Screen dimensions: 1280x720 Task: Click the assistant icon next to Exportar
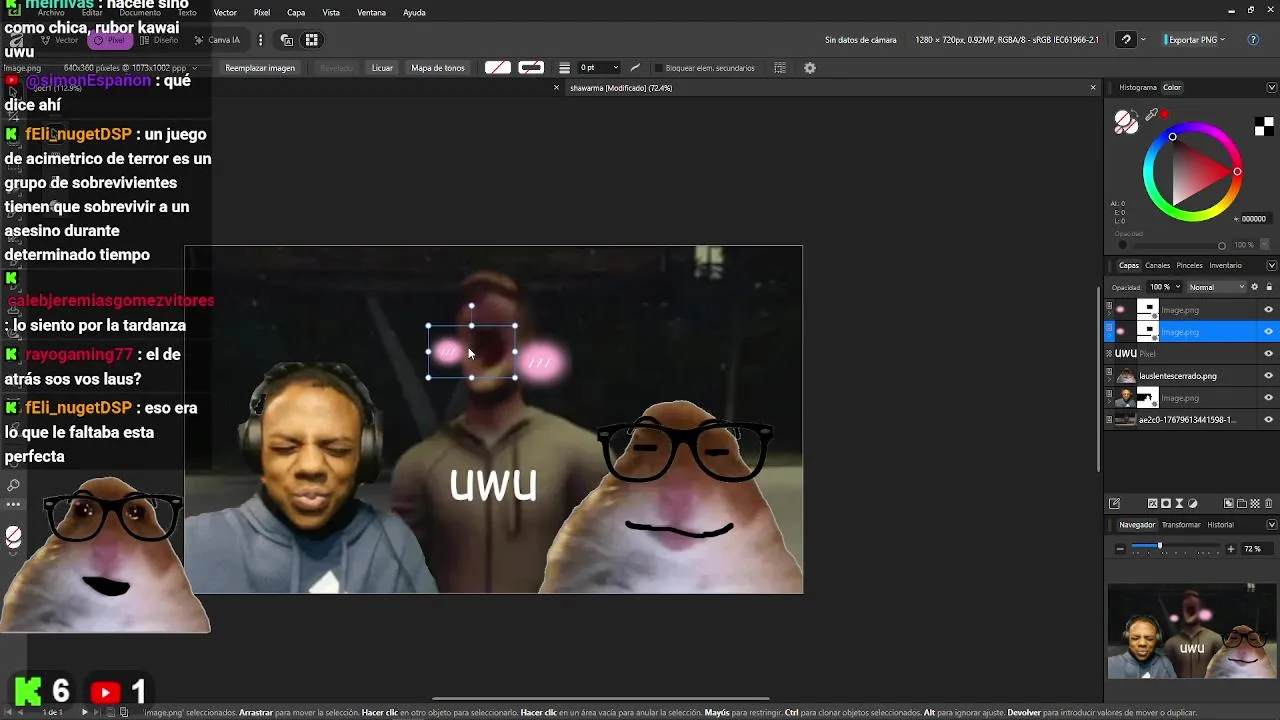(x=1126, y=40)
